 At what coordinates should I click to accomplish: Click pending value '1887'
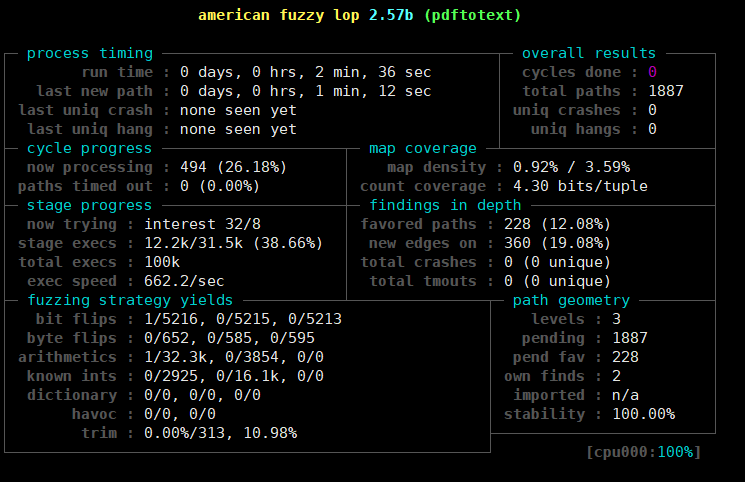[630, 338]
